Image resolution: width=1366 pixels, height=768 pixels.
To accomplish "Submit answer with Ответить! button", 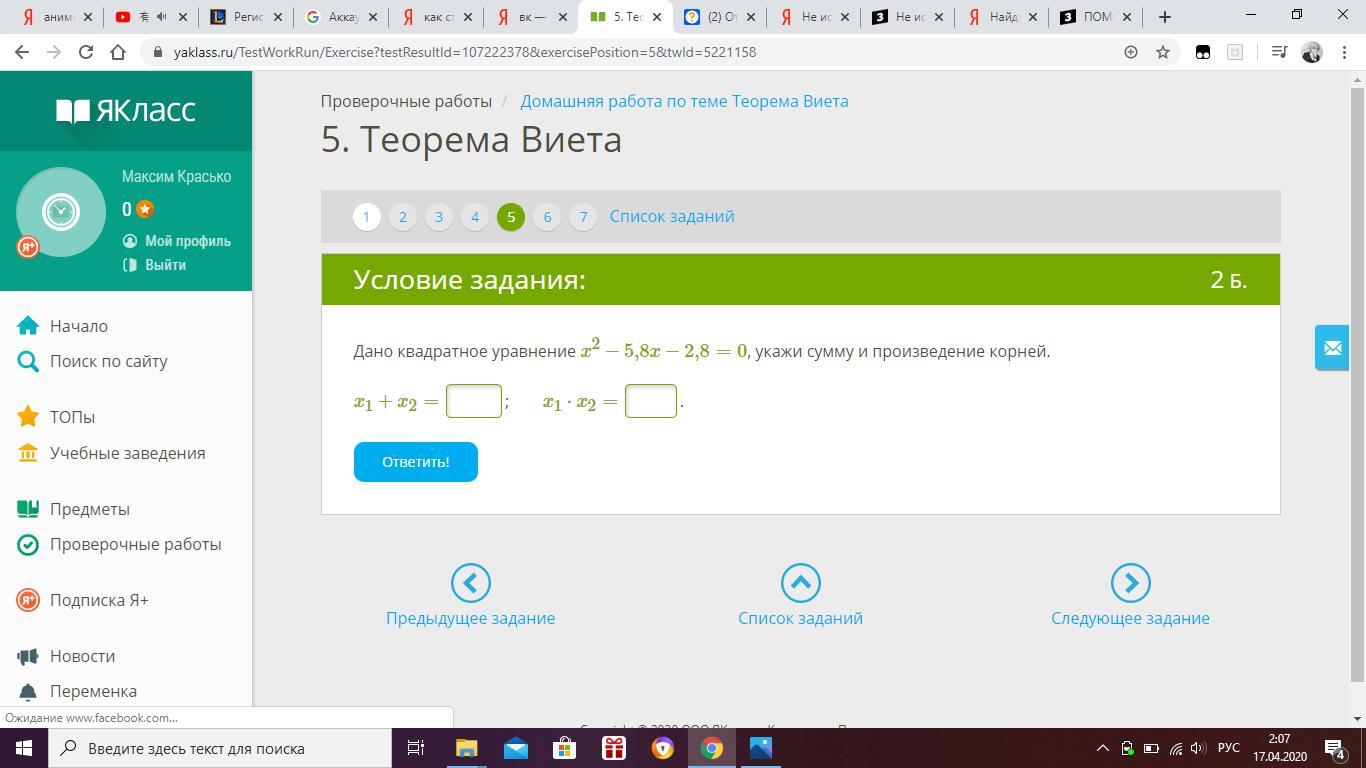I will tap(415, 462).
